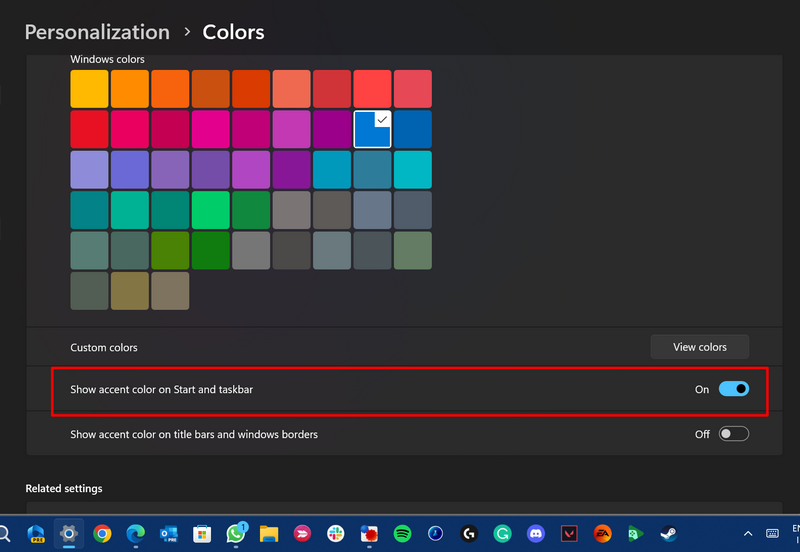The image size is (800, 552).
Task: Open Microsoft Store from the taskbar
Action: (x=202, y=534)
